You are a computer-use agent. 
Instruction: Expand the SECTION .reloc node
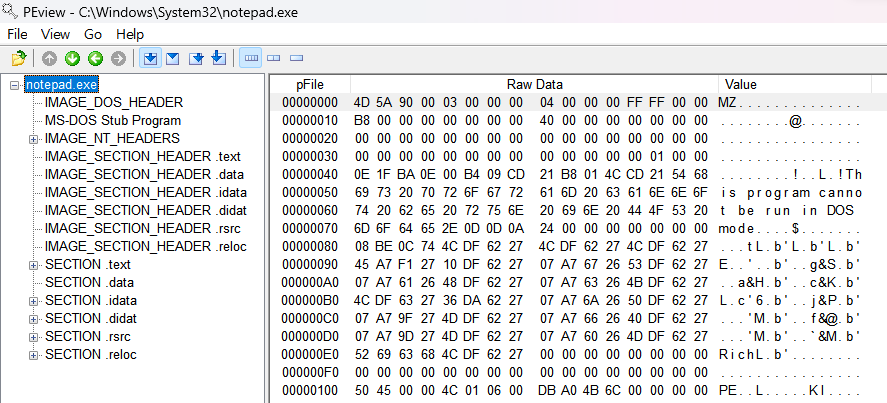33,355
